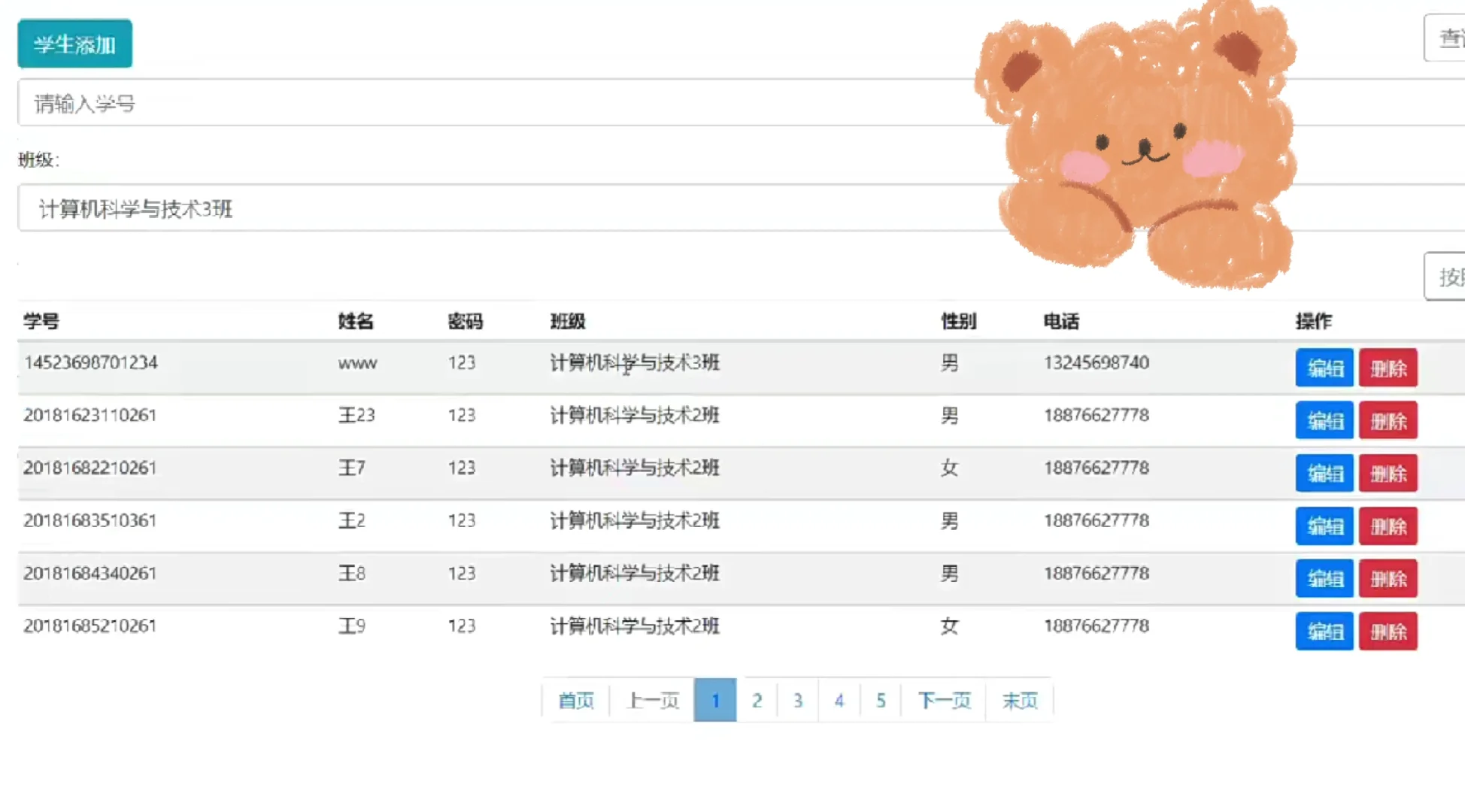Select page 4 in pagination
Screen dimensions: 1465x812
click(x=839, y=699)
